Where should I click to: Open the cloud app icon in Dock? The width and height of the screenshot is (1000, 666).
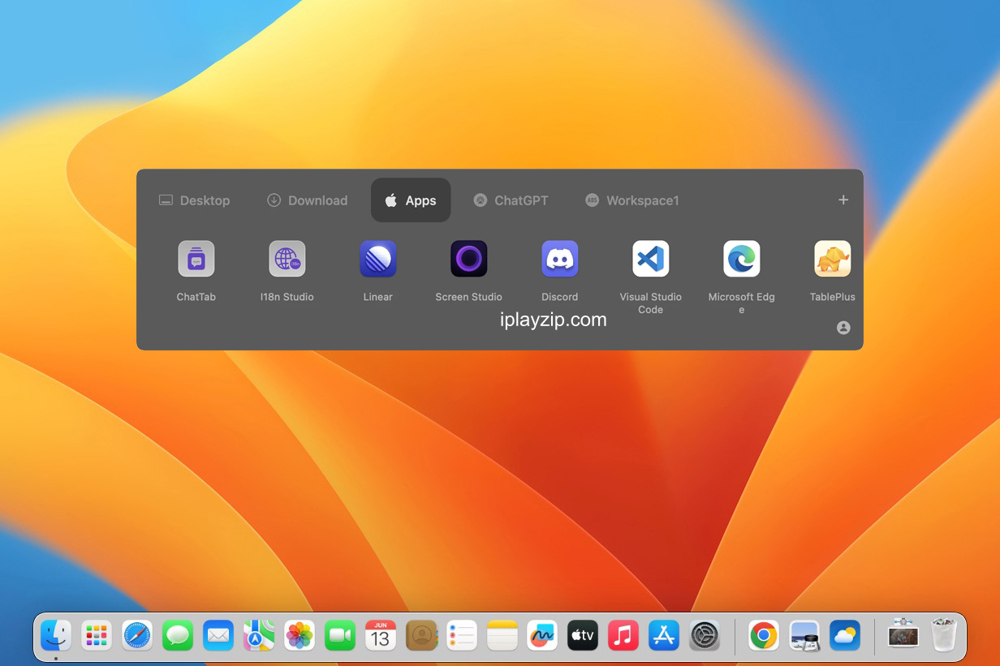(844, 635)
